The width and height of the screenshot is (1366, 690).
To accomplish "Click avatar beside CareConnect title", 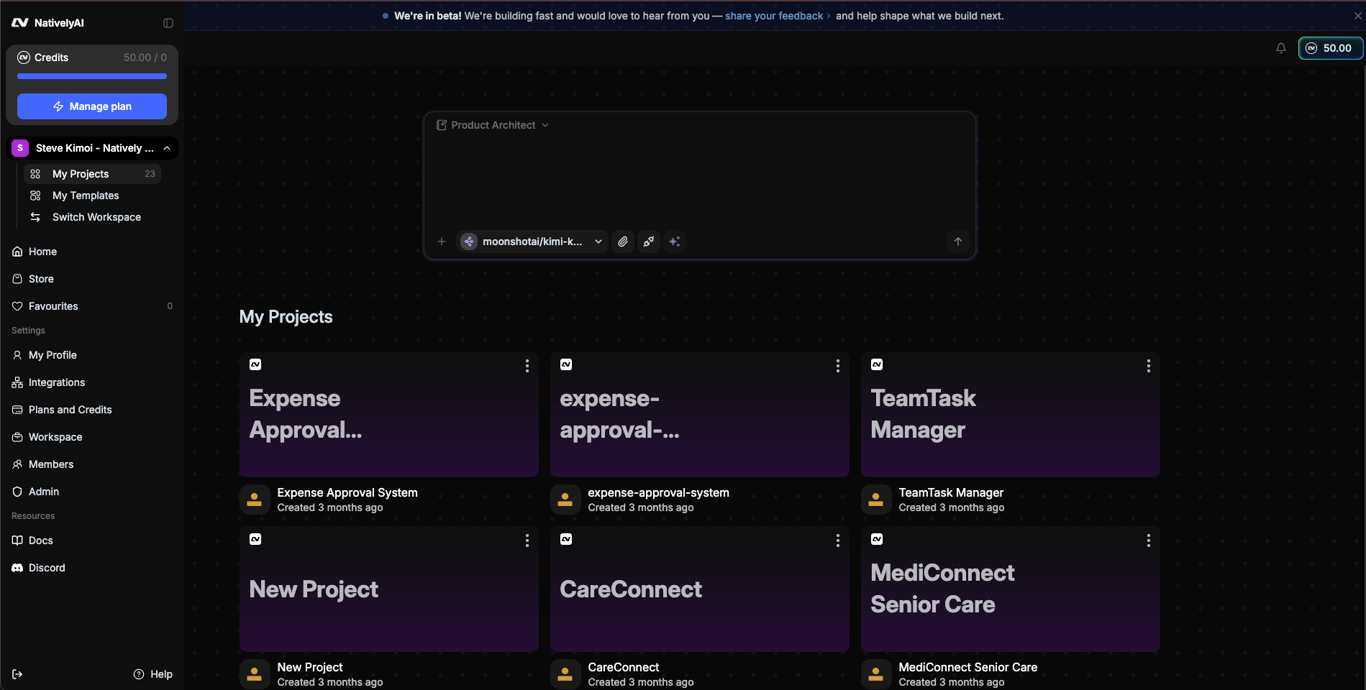I will (x=565, y=674).
